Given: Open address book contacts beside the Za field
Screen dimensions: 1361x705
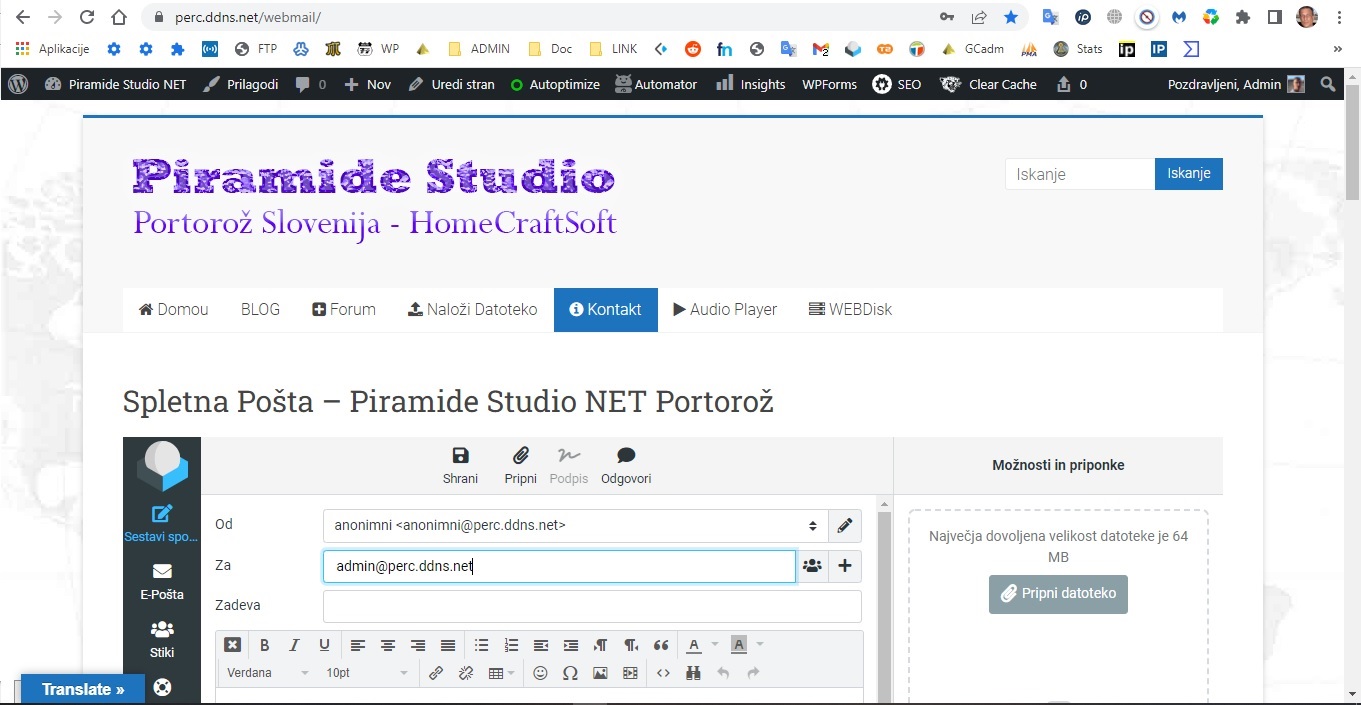Looking at the screenshot, I should (x=812, y=566).
